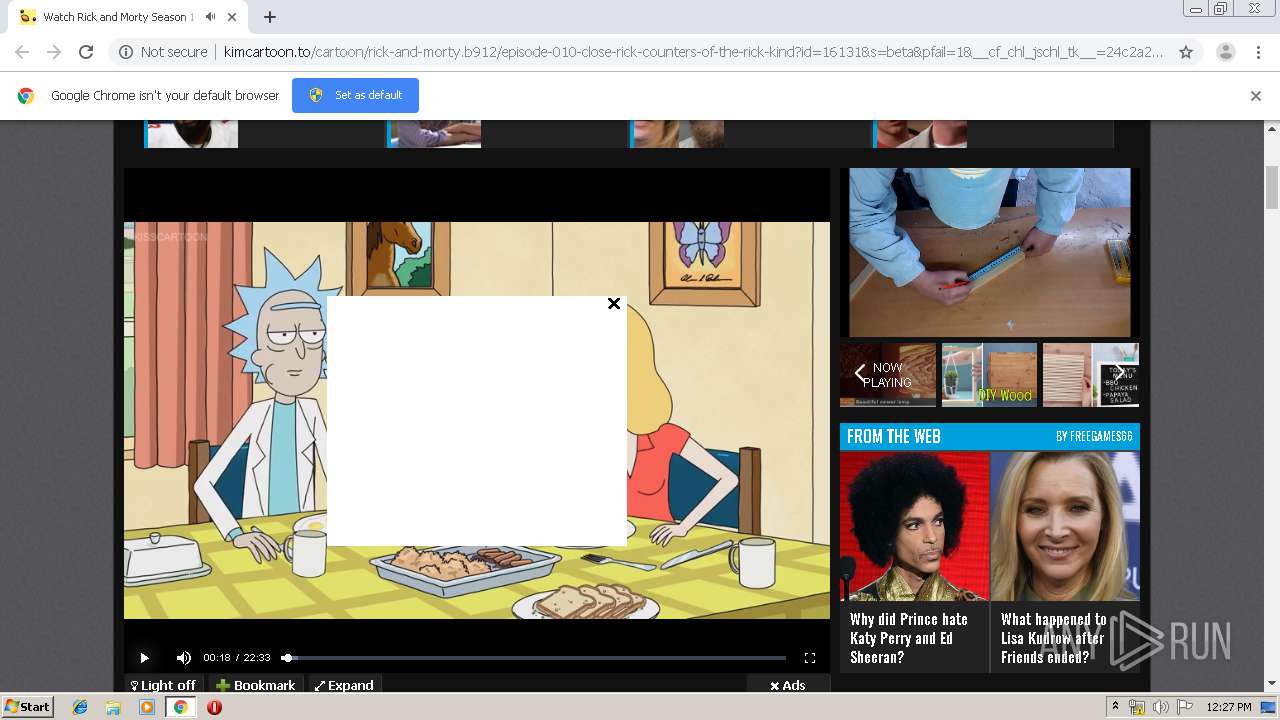Image resolution: width=1280 pixels, height=720 pixels.
Task: Expand the video player
Action: click(x=344, y=685)
